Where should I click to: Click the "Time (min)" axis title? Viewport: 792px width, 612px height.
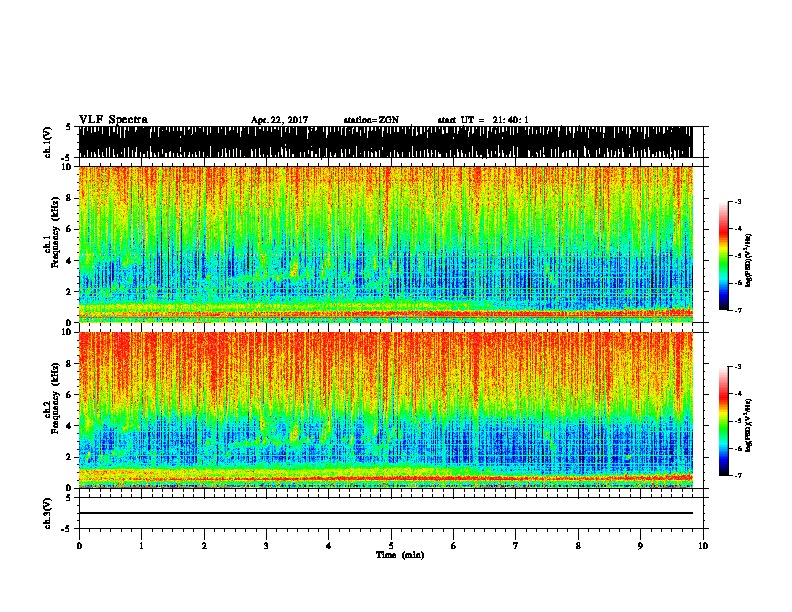(400, 555)
